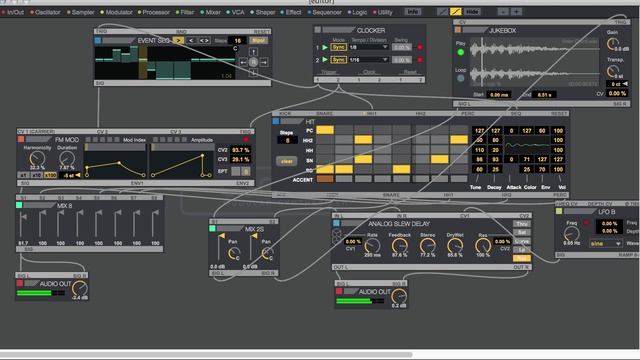Image resolution: width=640 pixels, height=360 pixels.
Task: Shift EVENT SEQ pattern right arrow
Action: [x=264, y=62]
